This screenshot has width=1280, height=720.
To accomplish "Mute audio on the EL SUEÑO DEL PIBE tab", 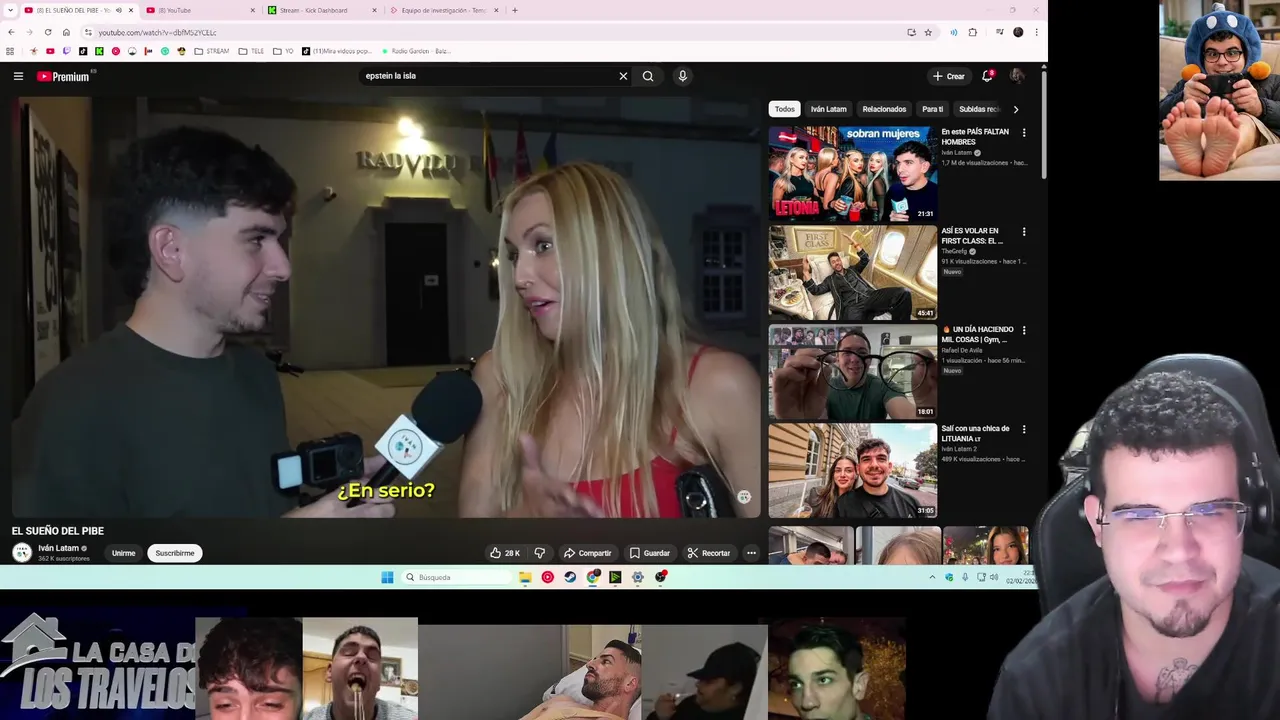I will pyautogui.click(x=118, y=10).
